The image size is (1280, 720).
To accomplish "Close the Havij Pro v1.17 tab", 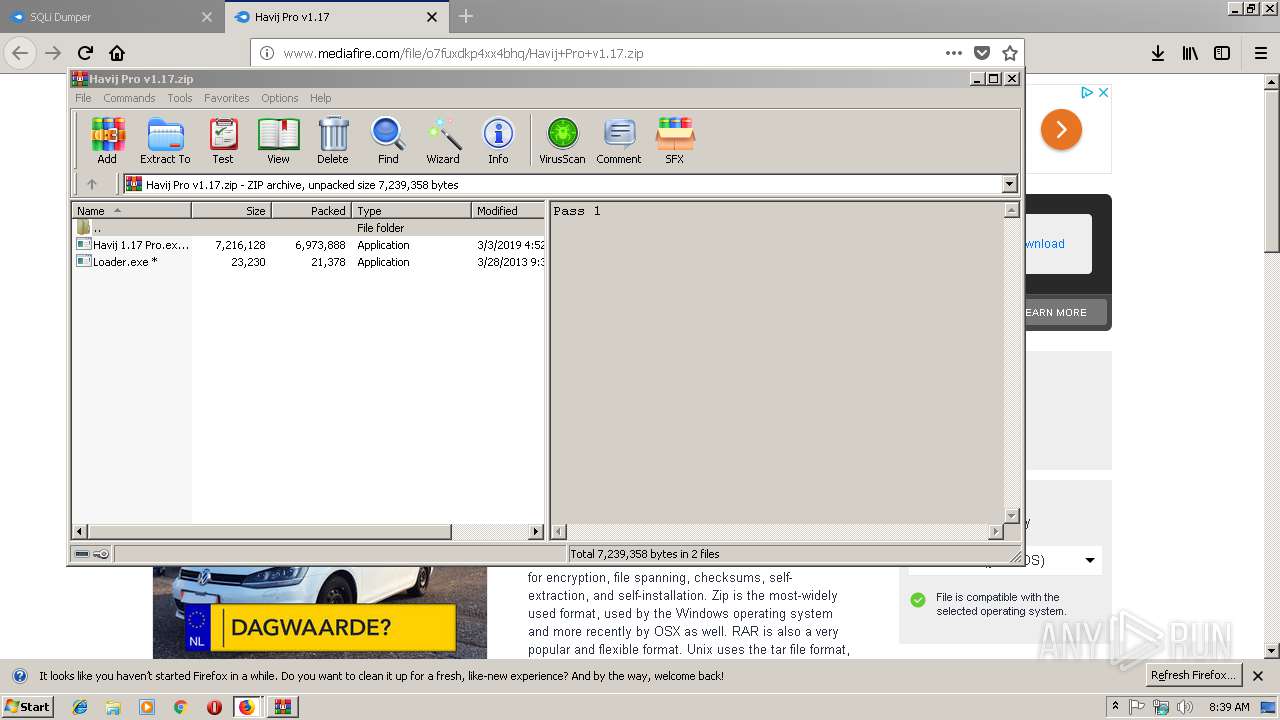I will point(432,17).
